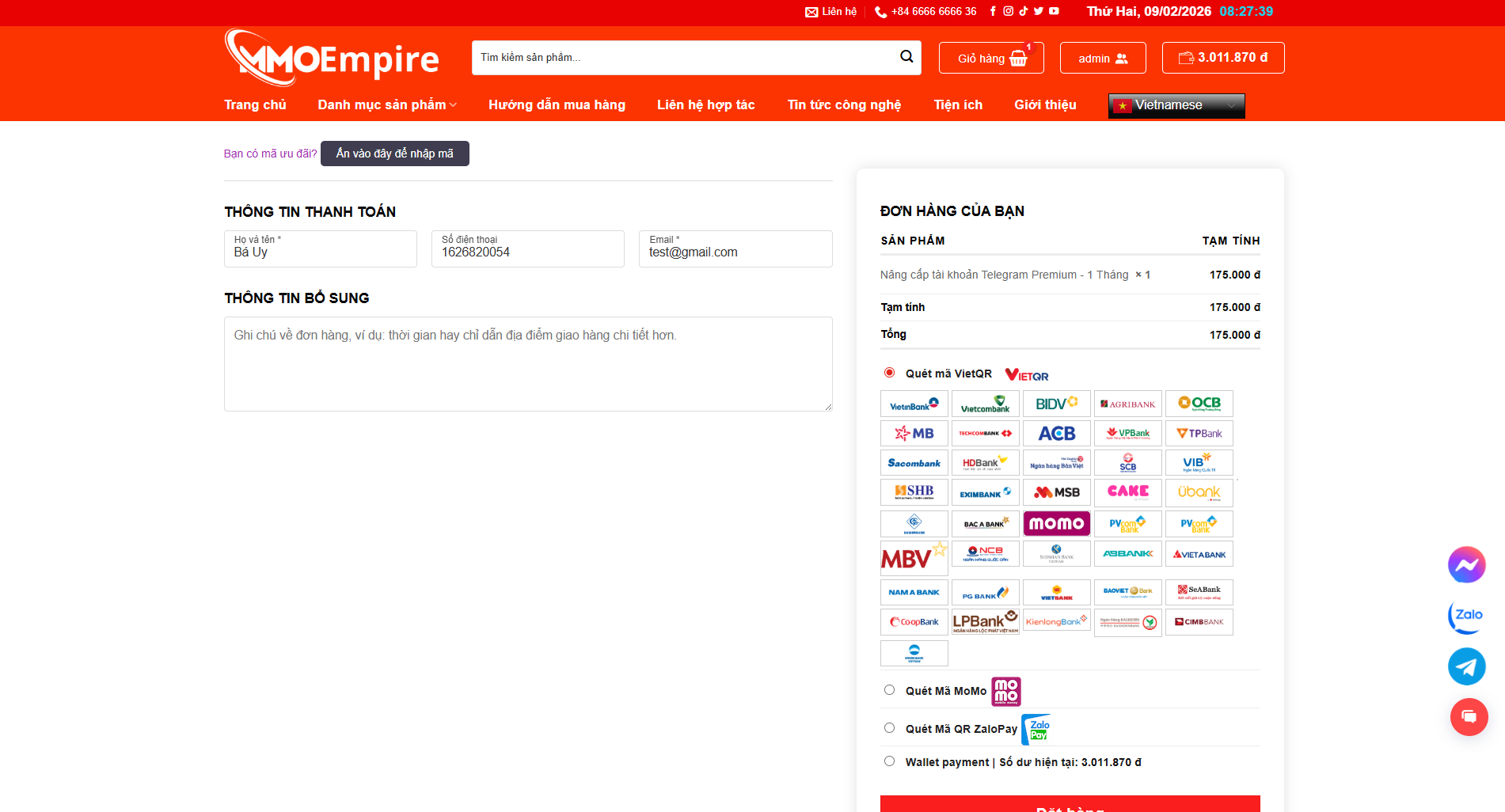This screenshot has height=812, width=1505.
Task: Click the red live chat bubble icon
Action: [x=1469, y=717]
